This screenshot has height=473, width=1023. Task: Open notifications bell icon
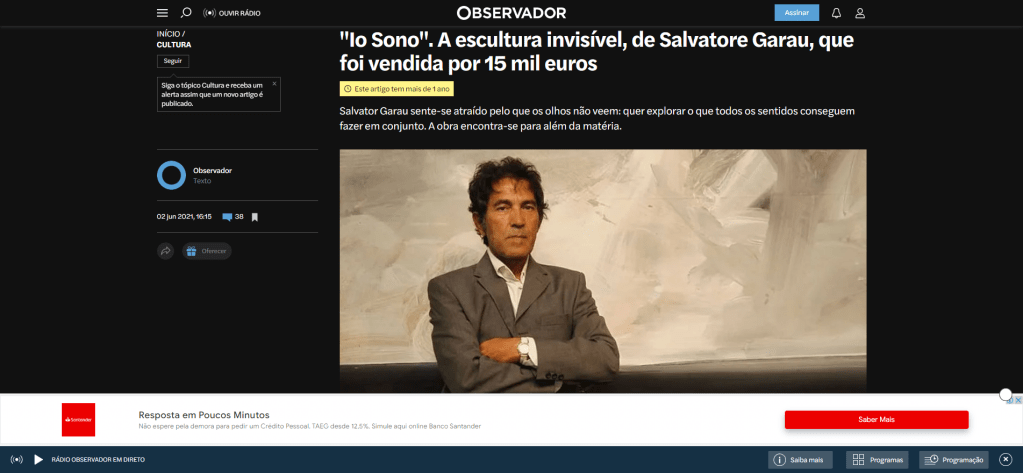(836, 13)
